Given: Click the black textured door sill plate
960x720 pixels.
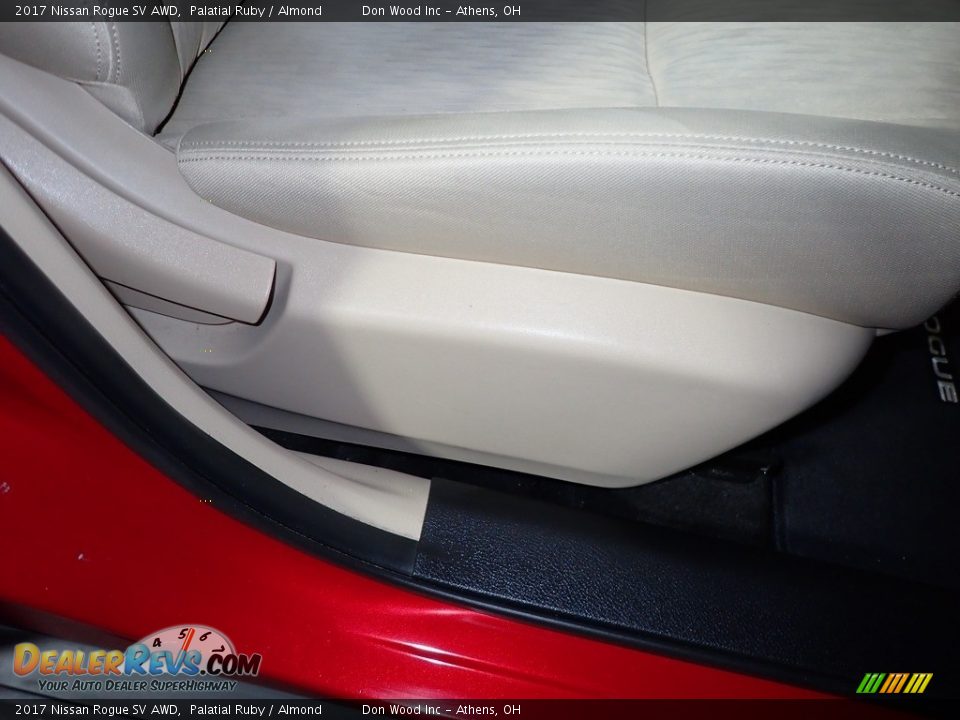Looking at the screenshot, I should (x=640, y=580).
